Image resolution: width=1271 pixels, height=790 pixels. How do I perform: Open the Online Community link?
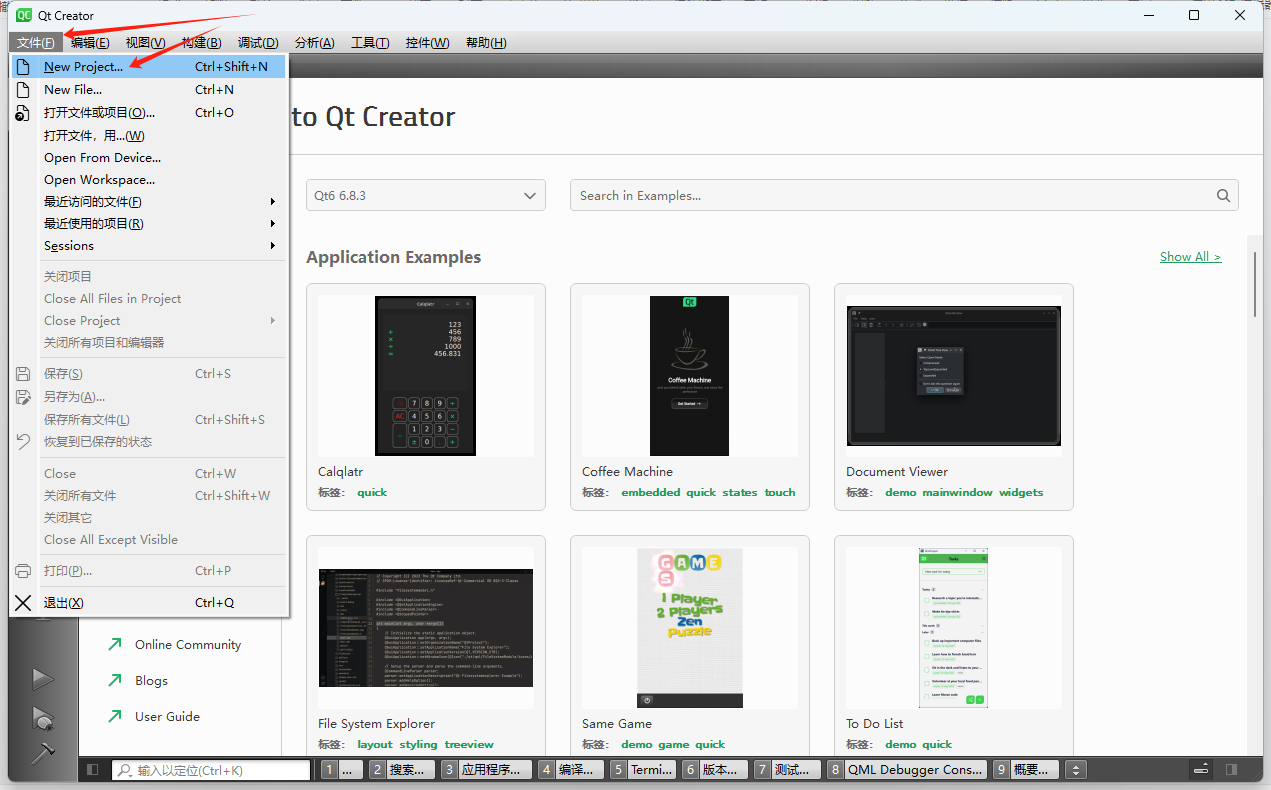tap(188, 645)
